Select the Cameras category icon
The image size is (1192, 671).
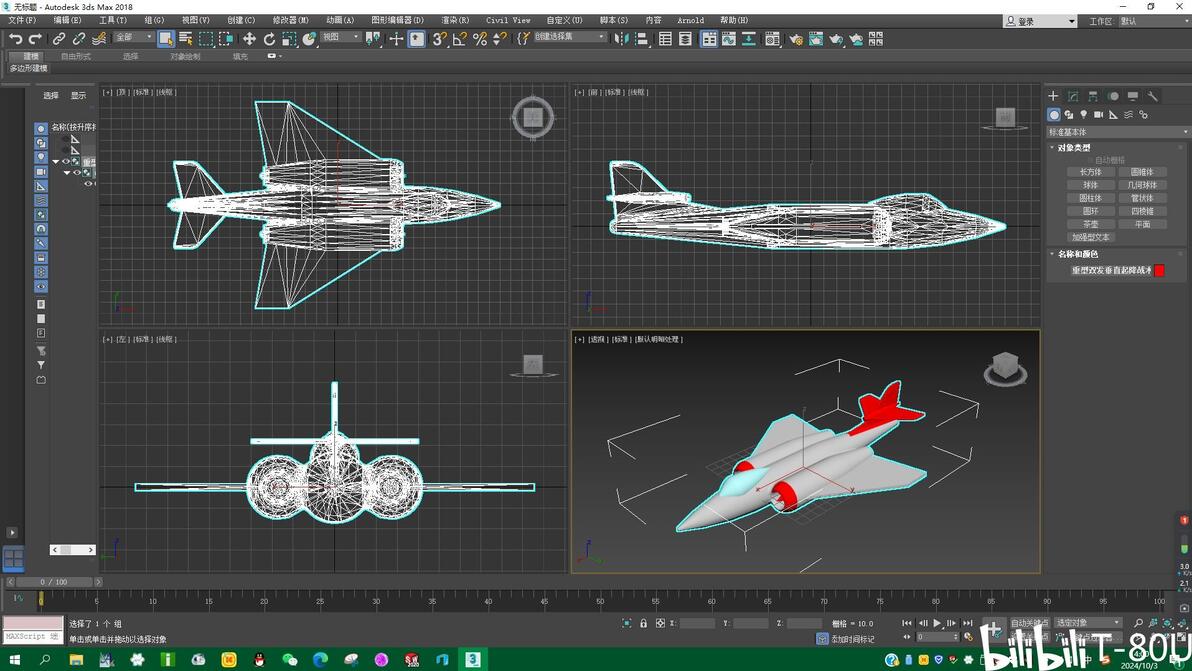(x=1098, y=115)
